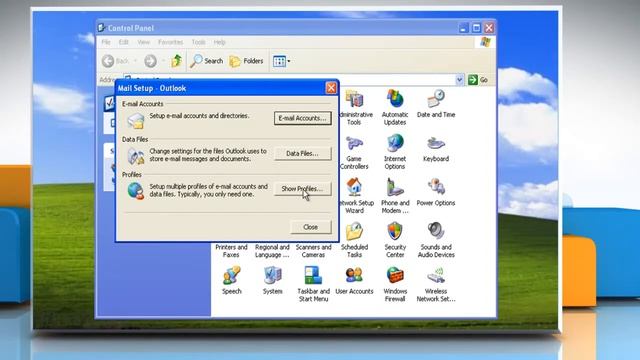Open Regional and Language options

(x=272, y=251)
